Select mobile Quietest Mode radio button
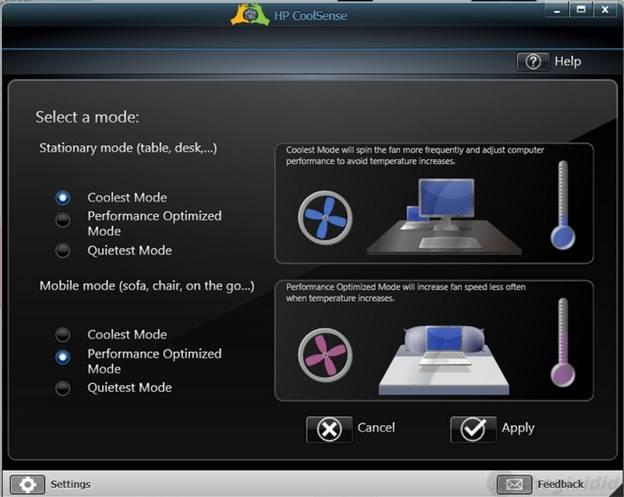This screenshot has height=497, width=624. pyautogui.click(x=62, y=388)
